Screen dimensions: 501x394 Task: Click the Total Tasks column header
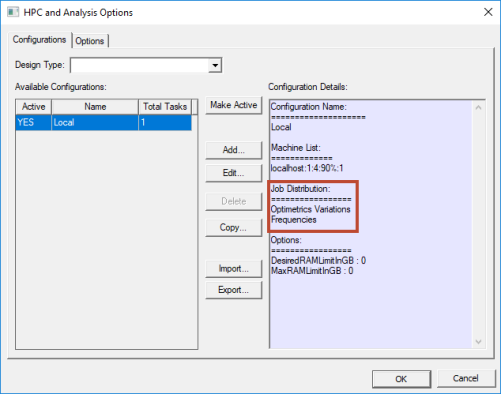tap(165, 107)
